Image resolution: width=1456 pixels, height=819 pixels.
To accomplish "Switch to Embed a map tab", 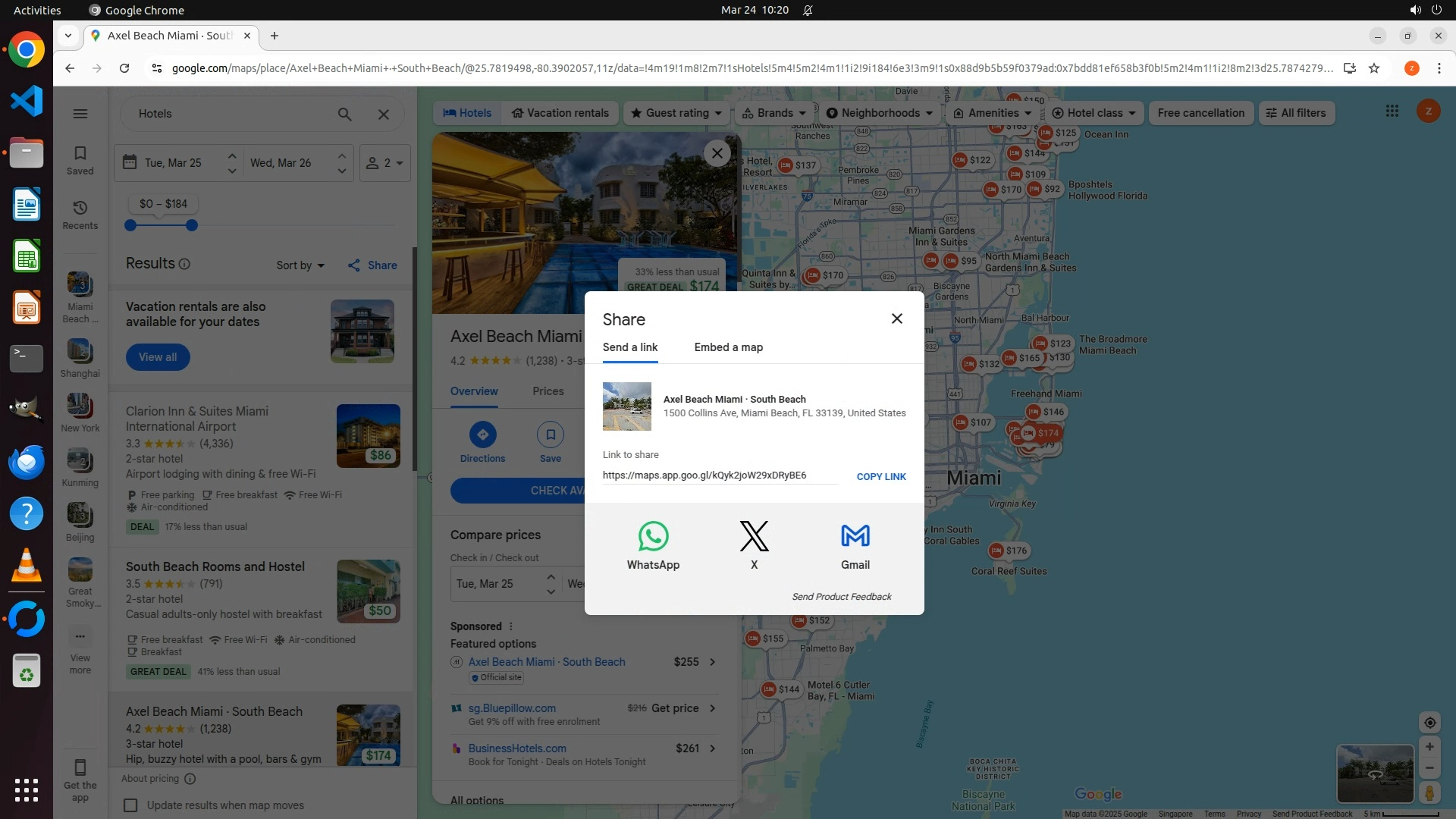I will coord(728,347).
